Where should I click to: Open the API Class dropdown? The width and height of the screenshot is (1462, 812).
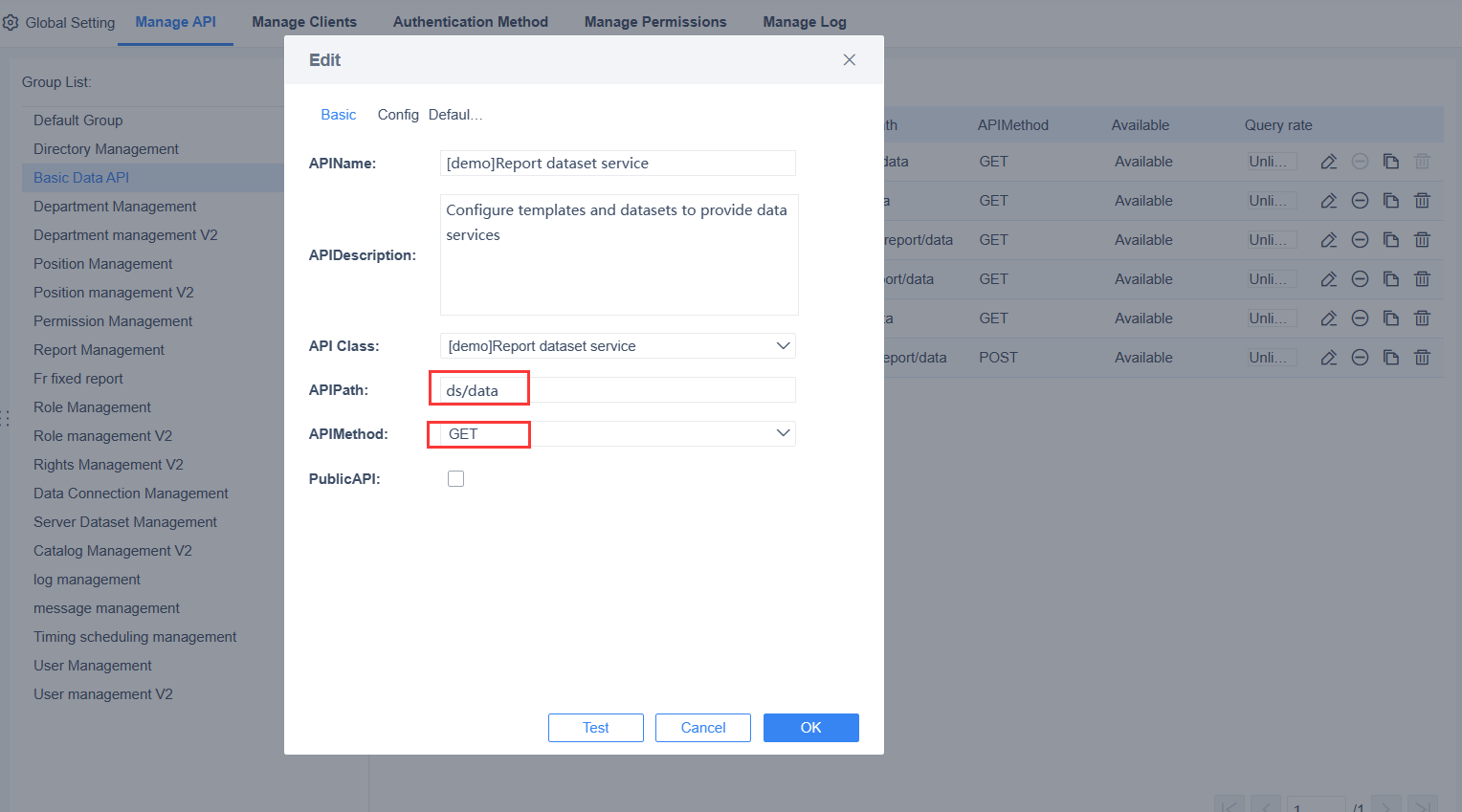(617, 345)
